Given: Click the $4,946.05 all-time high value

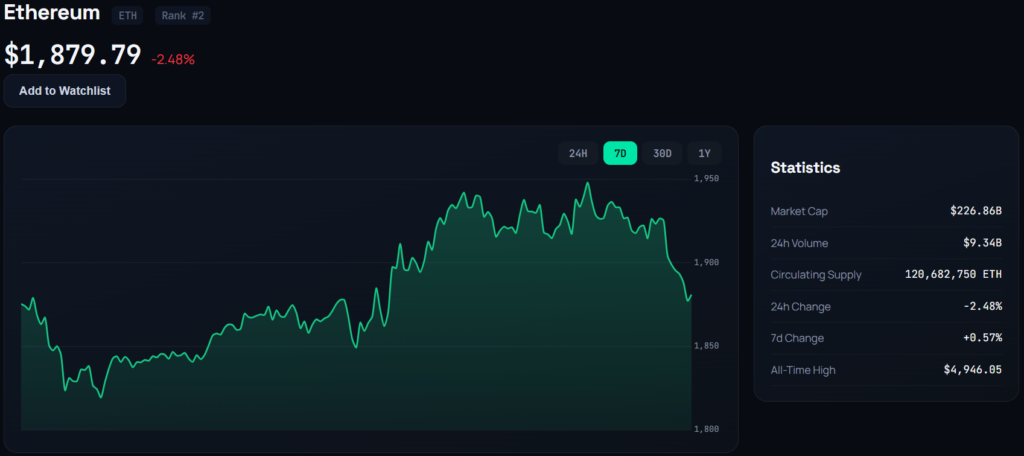Looking at the screenshot, I should click(x=972, y=370).
